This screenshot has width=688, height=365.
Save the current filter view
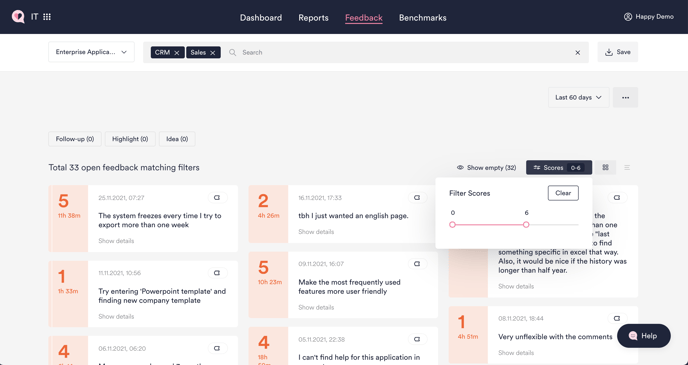coord(617,52)
